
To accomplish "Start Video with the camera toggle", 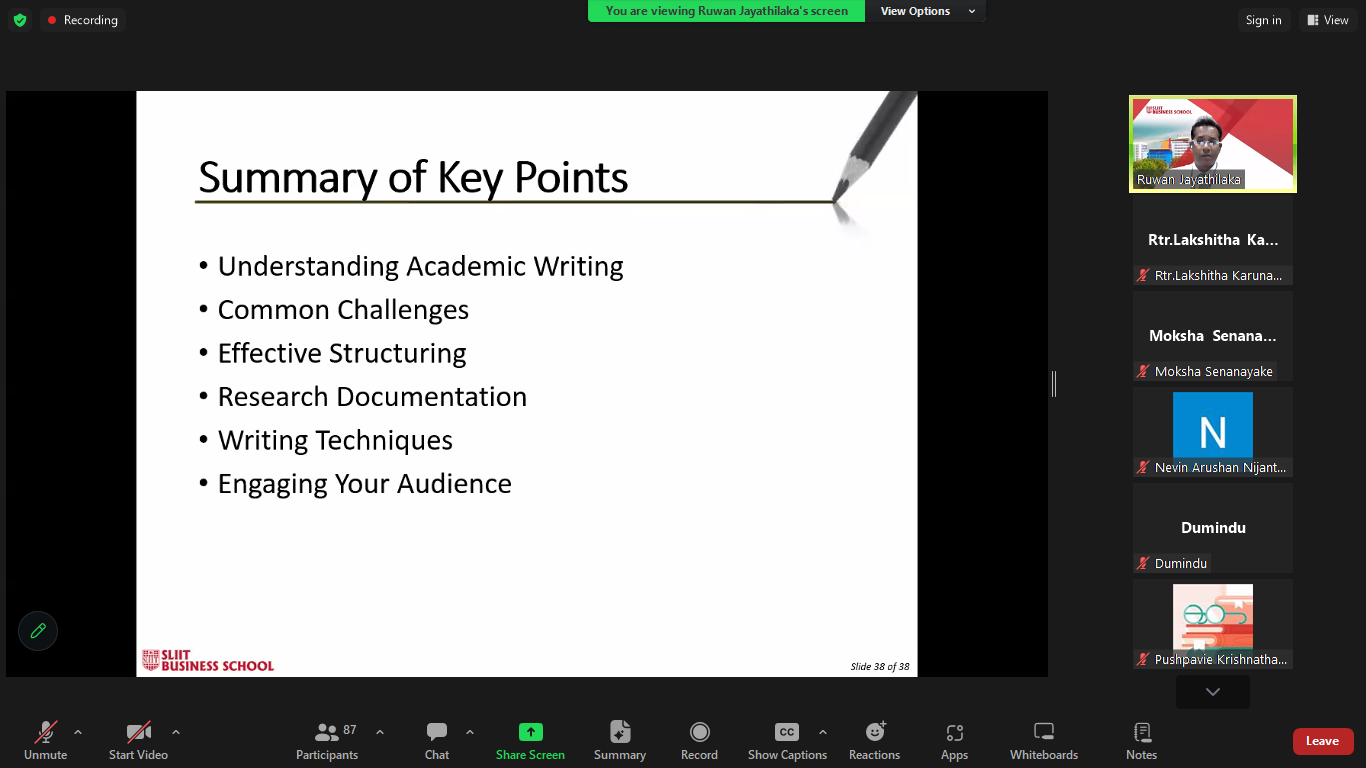I will [138, 741].
